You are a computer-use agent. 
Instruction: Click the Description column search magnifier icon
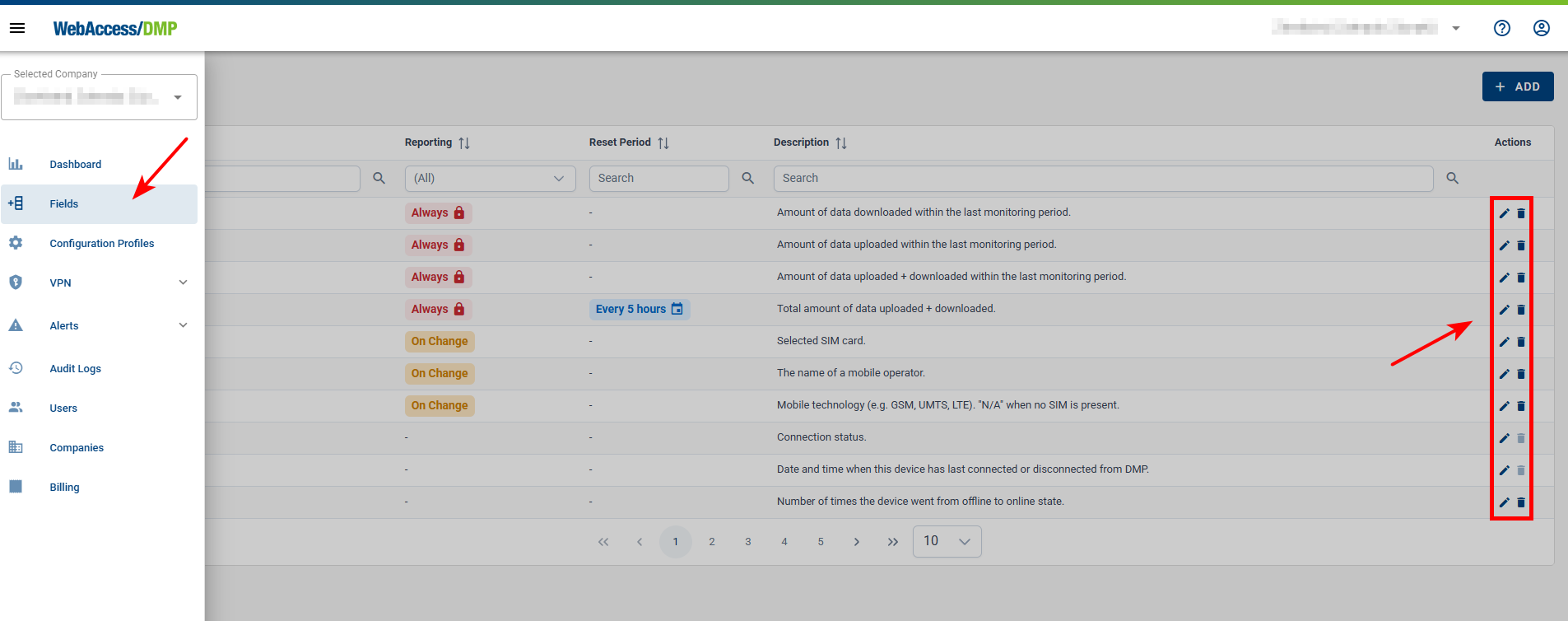click(x=1453, y=178)
